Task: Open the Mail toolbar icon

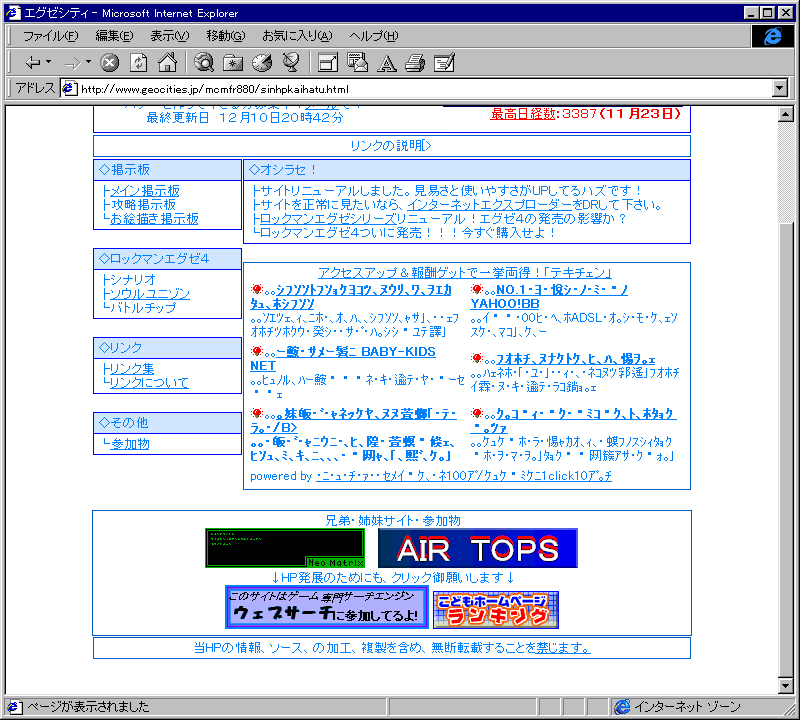Action: [357, 63]
